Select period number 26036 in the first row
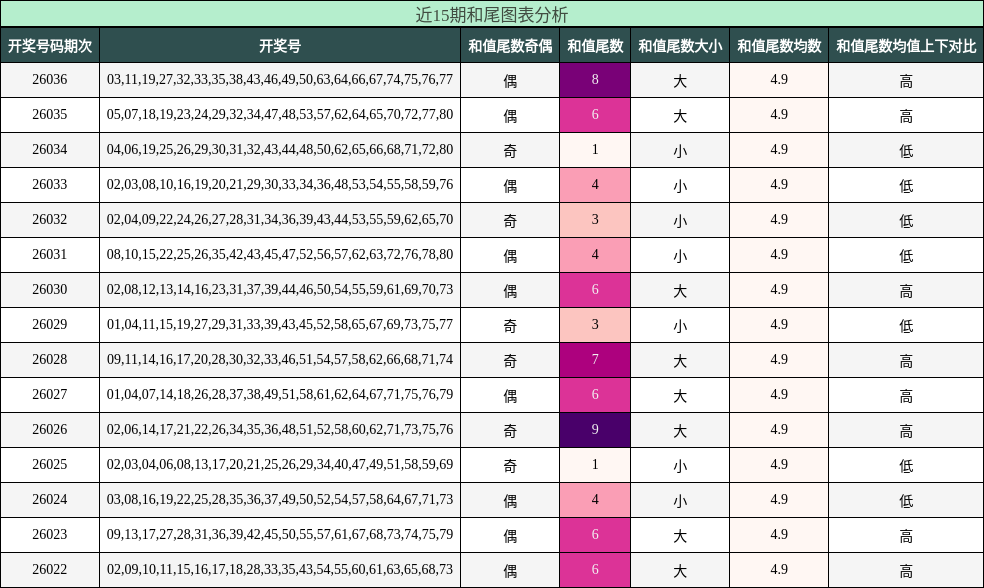The height and width of the screenshot is (588, 984). click(x=50, y=78)
